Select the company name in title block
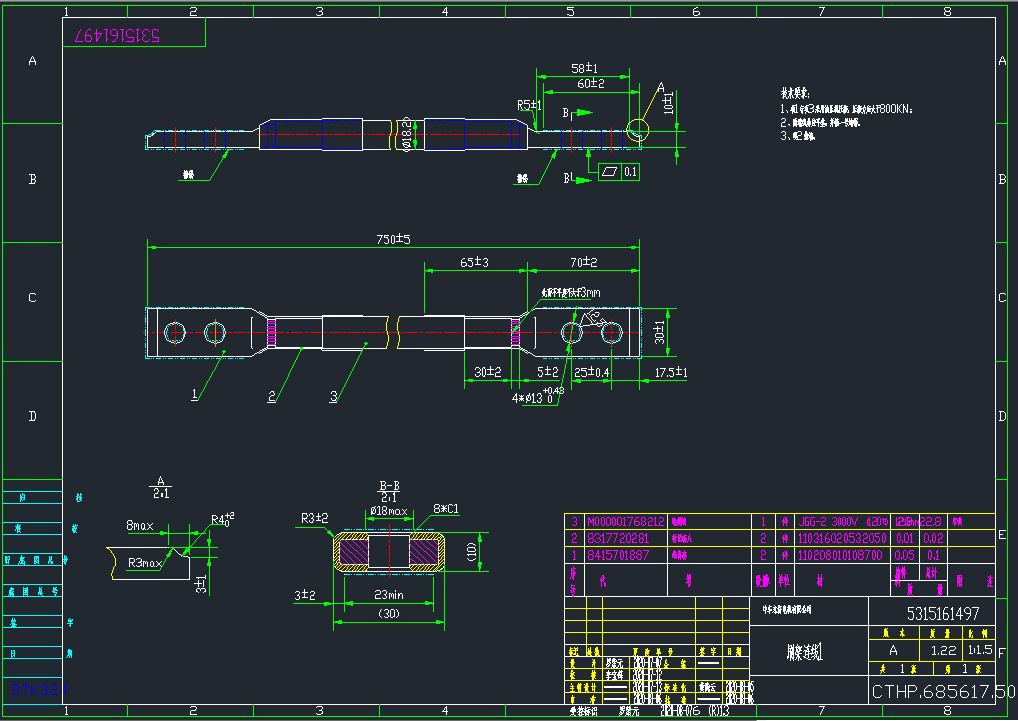Screen dimensions: 1018x721 tap(786, 610)
